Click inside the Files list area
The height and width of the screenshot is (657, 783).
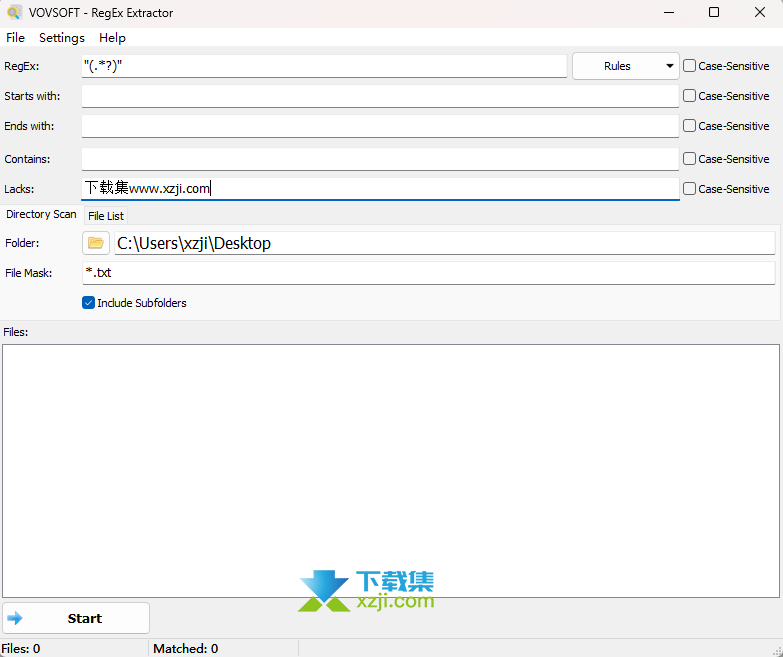(x=391, y=471)
